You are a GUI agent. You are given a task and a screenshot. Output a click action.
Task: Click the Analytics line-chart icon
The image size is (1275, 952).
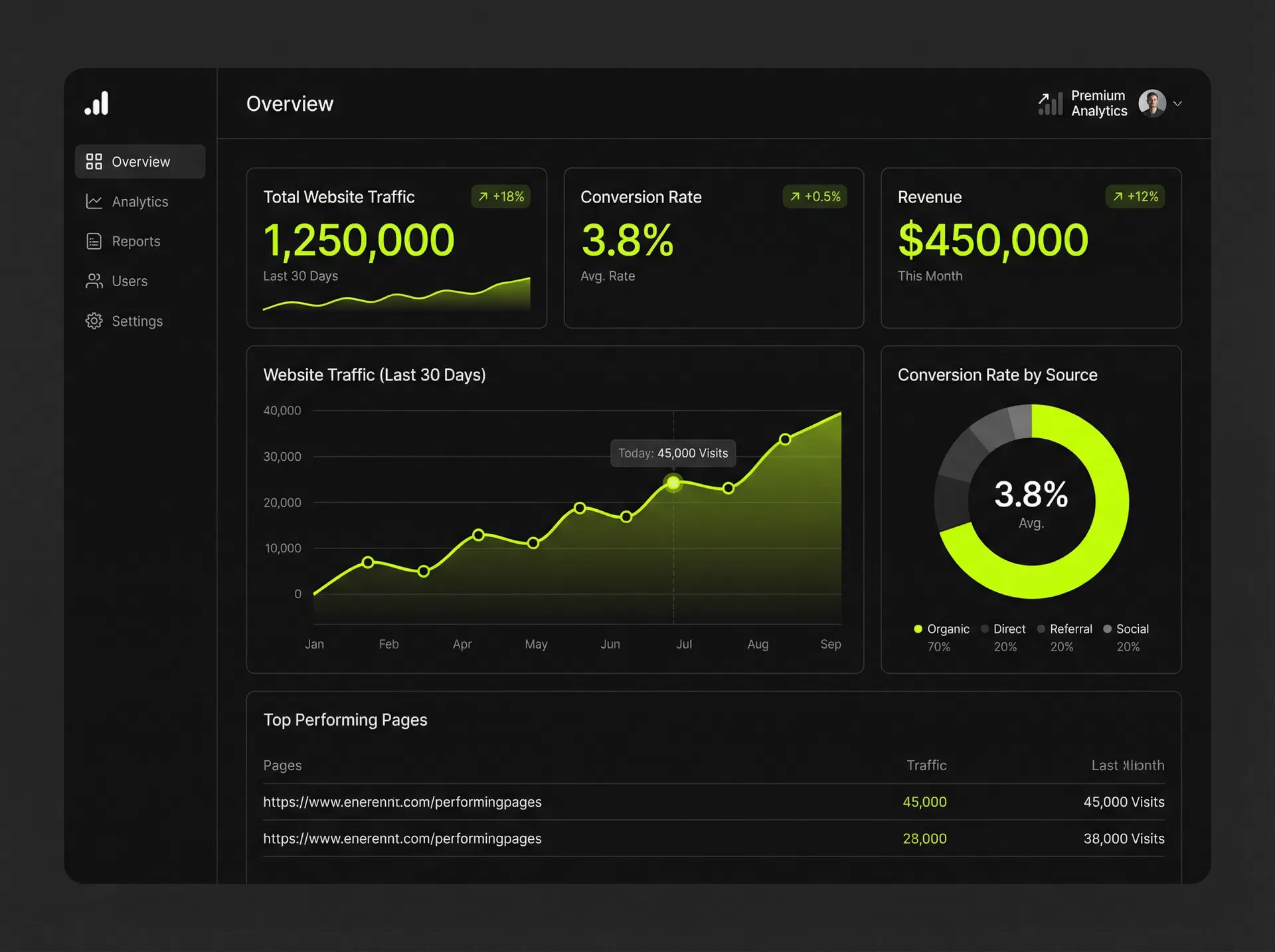[x=94, y=201]
